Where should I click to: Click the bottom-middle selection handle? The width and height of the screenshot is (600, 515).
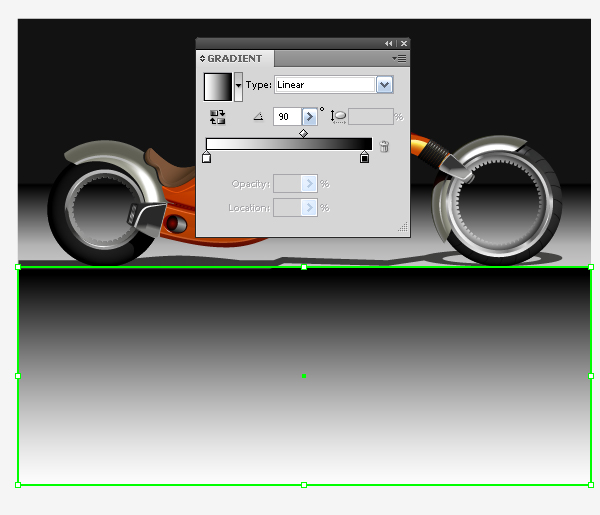304,485
